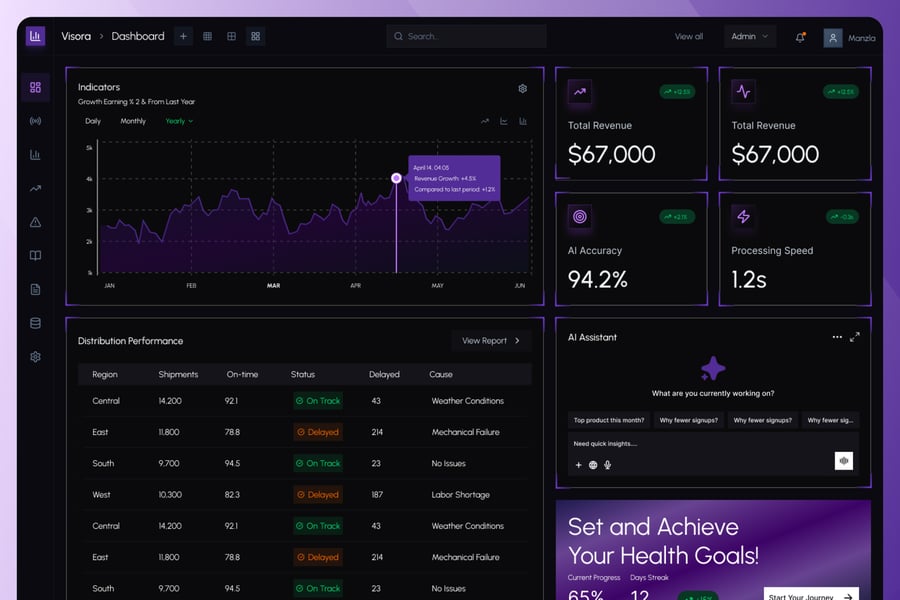Expand the Yearly period dropdown
900x600 pixels.
[179, 121]
